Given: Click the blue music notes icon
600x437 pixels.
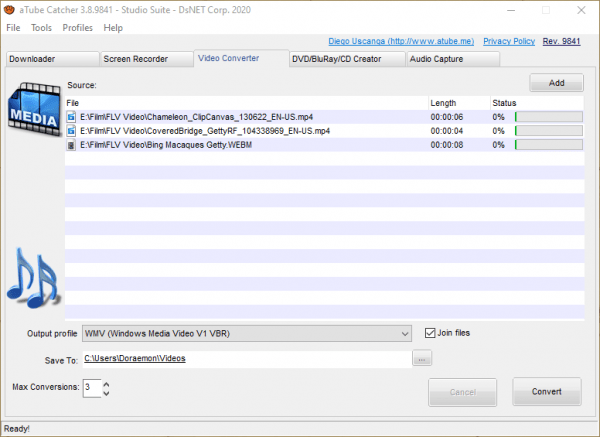Looking at the screenshot, I should pos(33,278).
